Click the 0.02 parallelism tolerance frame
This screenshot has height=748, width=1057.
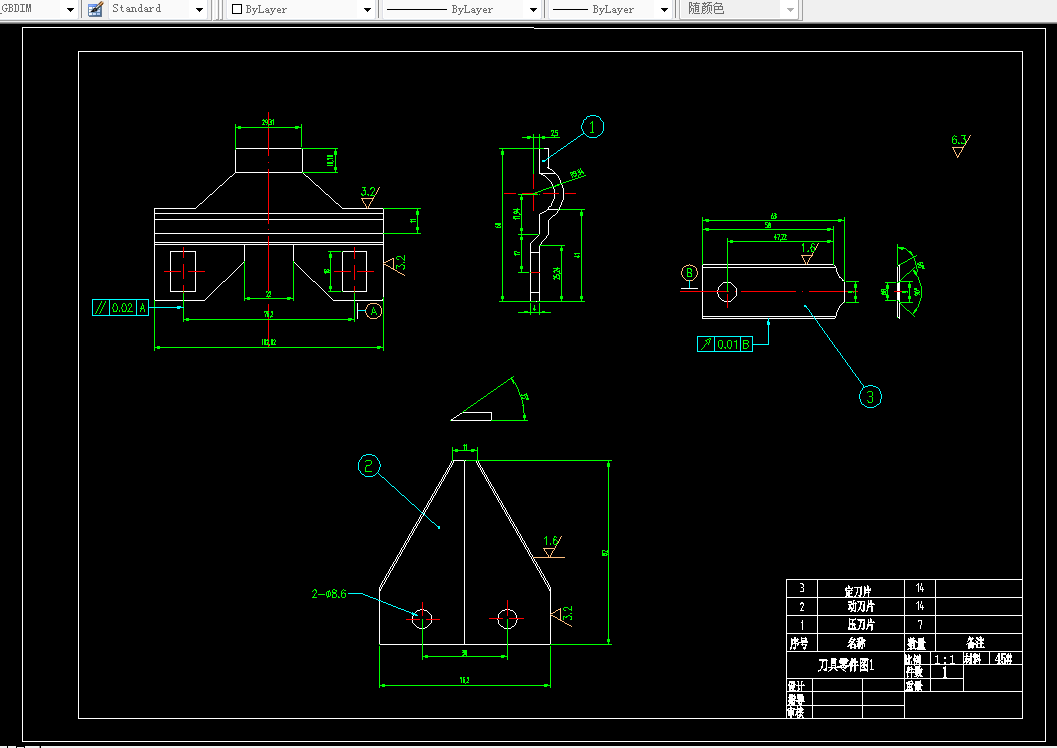click(x=120, y=308)
